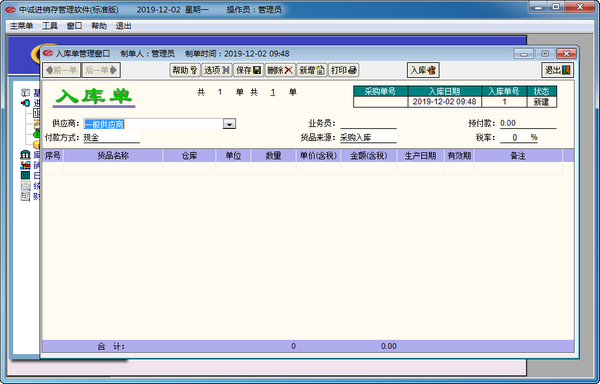This screenshot has height=384, width=600.
Task: Select the bottom ledger icon in sidebar
Action: click(x=25, y=196)
